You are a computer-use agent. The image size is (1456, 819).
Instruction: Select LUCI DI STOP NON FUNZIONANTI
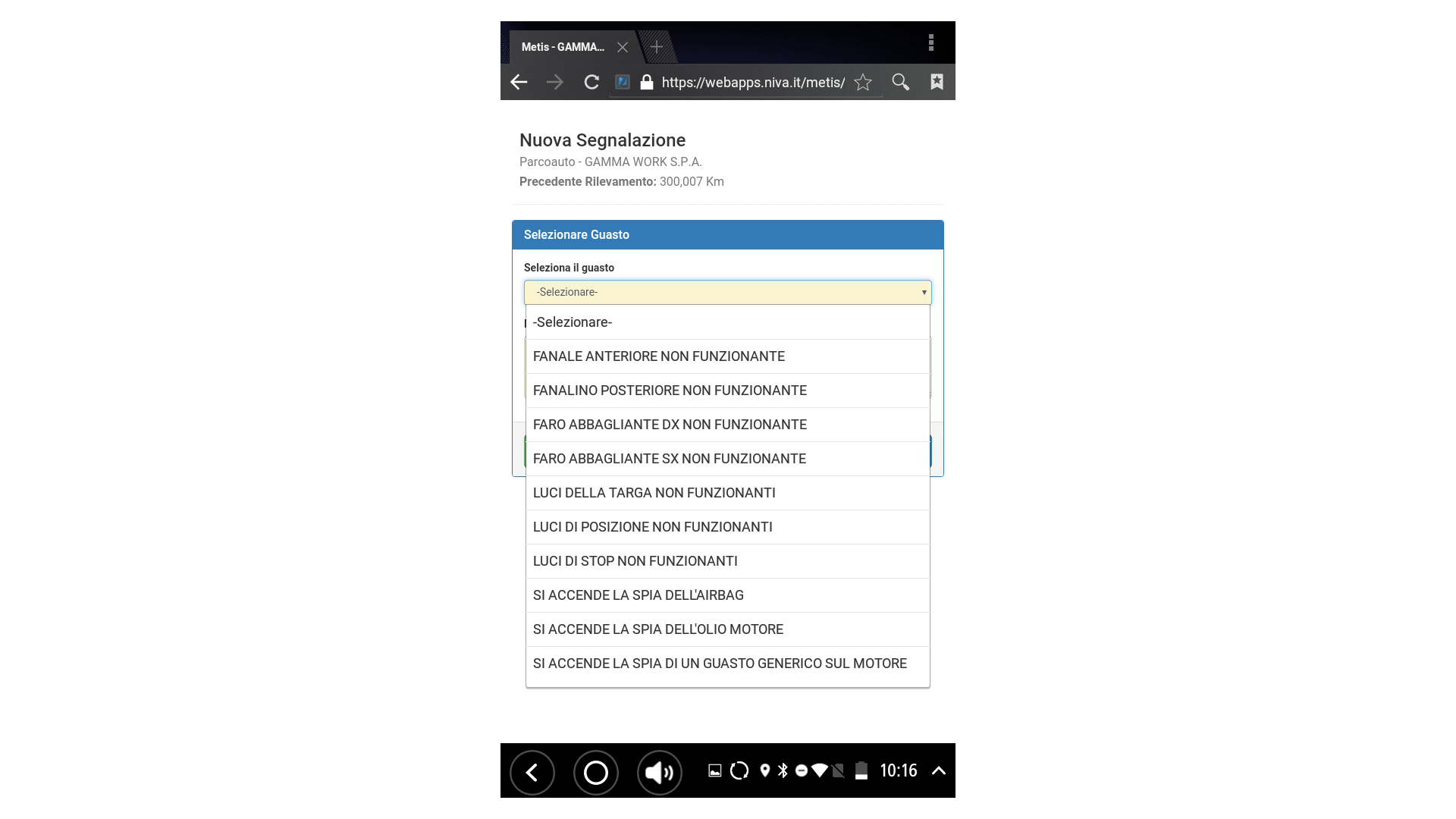pos(635,561)
